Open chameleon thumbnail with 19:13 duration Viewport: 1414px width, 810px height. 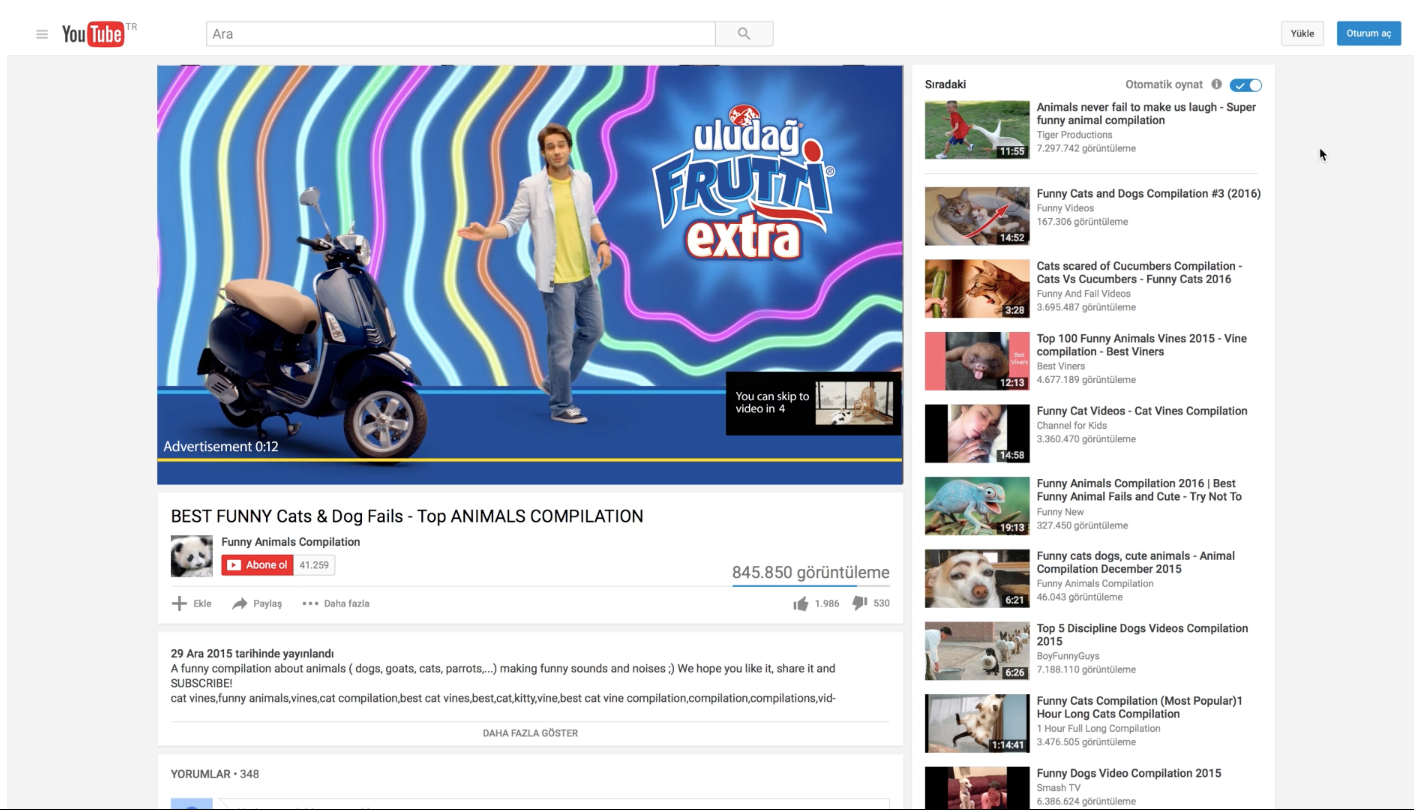coord(977,506)
